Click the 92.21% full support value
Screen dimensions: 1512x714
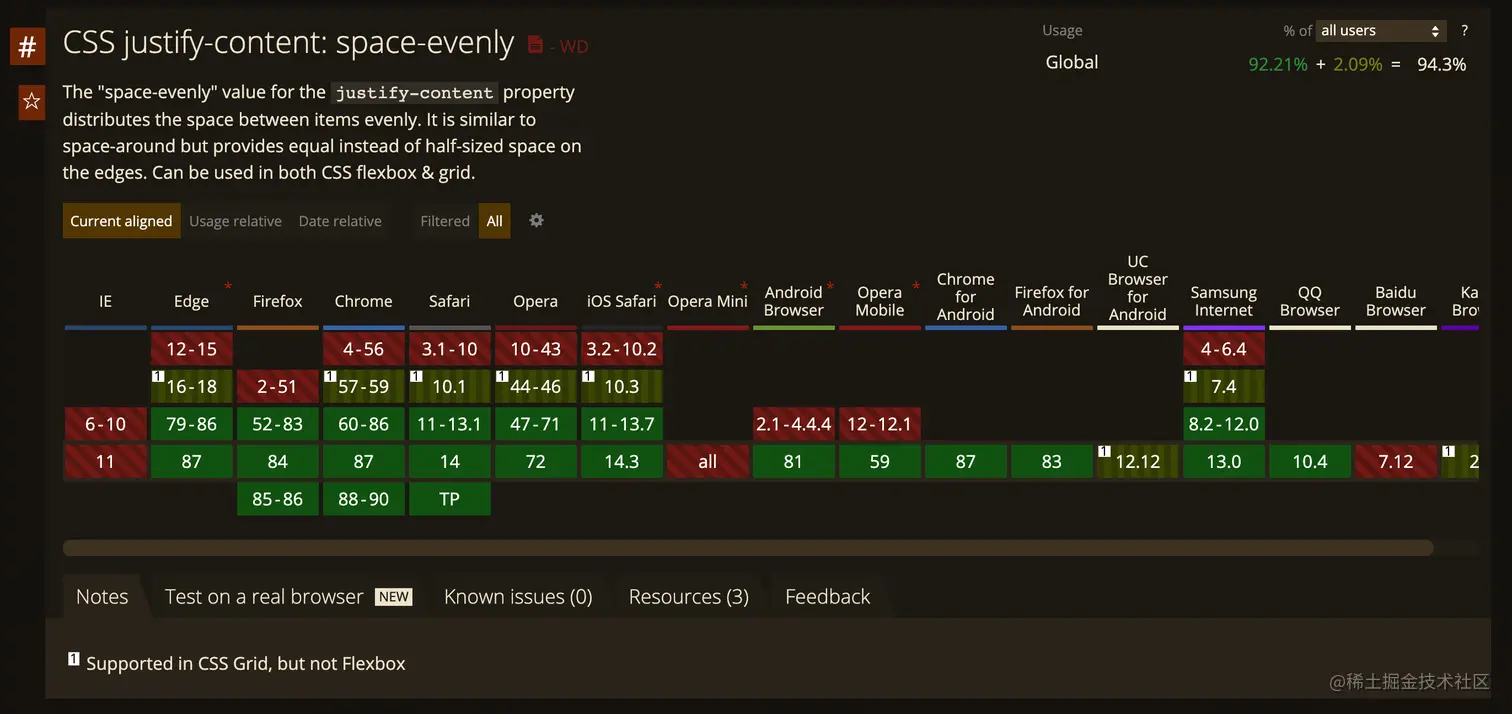1278,64
